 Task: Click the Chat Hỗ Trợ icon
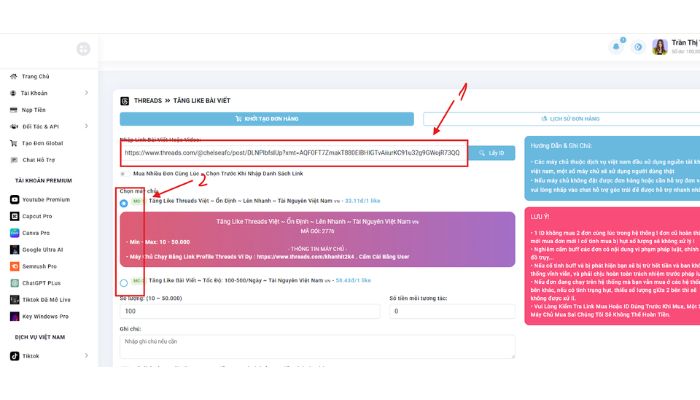[14, 160]
